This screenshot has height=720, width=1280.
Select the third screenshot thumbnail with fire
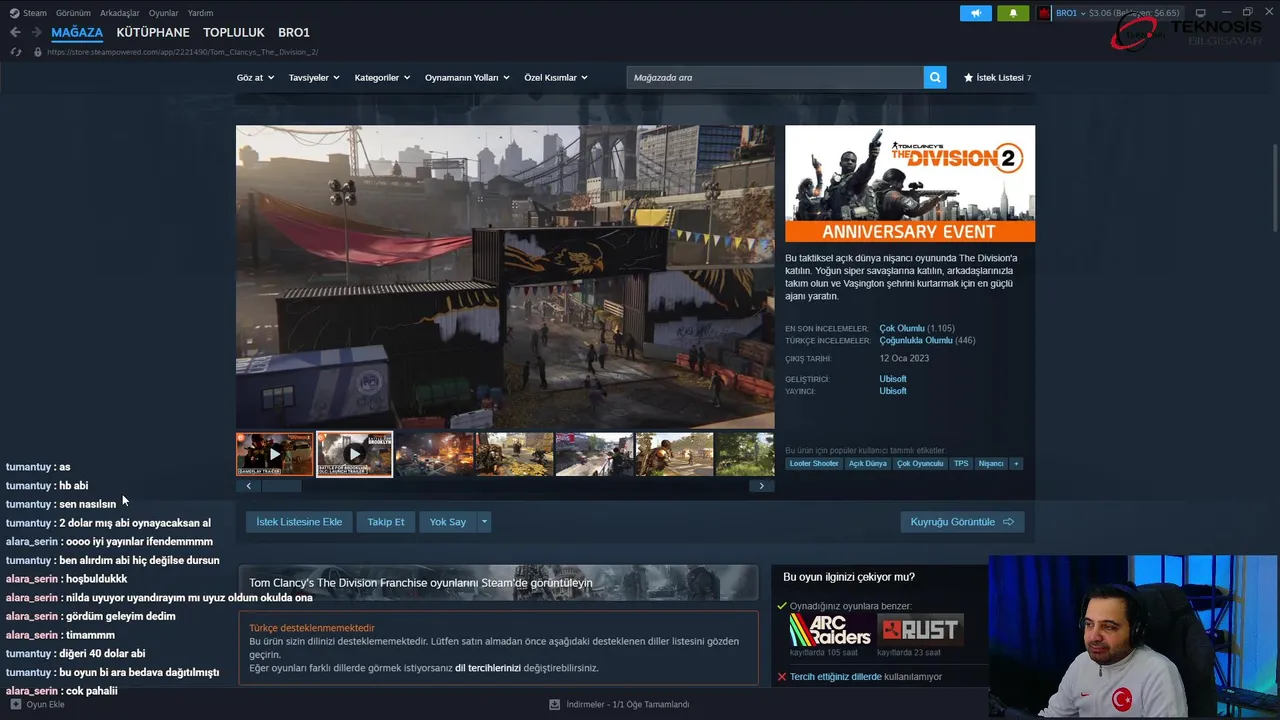coord(434,454)
